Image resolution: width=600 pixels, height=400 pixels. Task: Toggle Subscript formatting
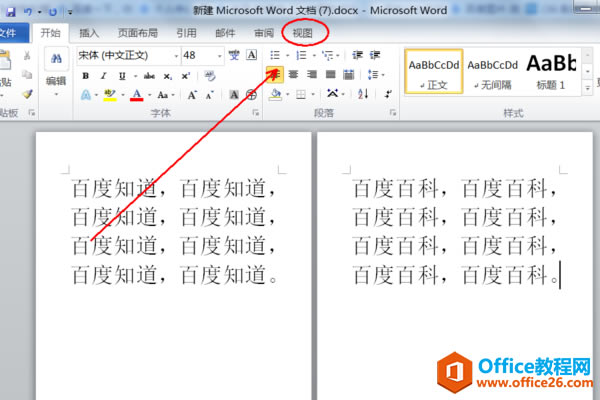tap(168, 76)
